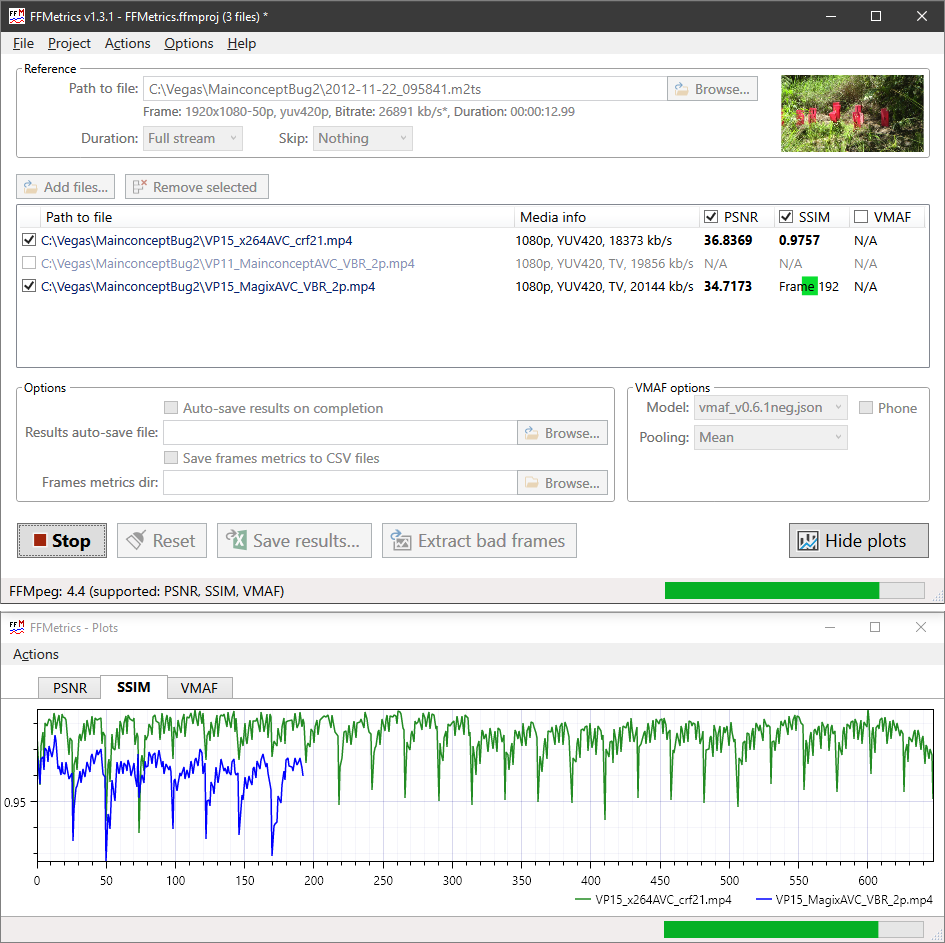Close the FFMetrics Plots window
This screenshot has width=945, height=943.
tap(921, 627)
